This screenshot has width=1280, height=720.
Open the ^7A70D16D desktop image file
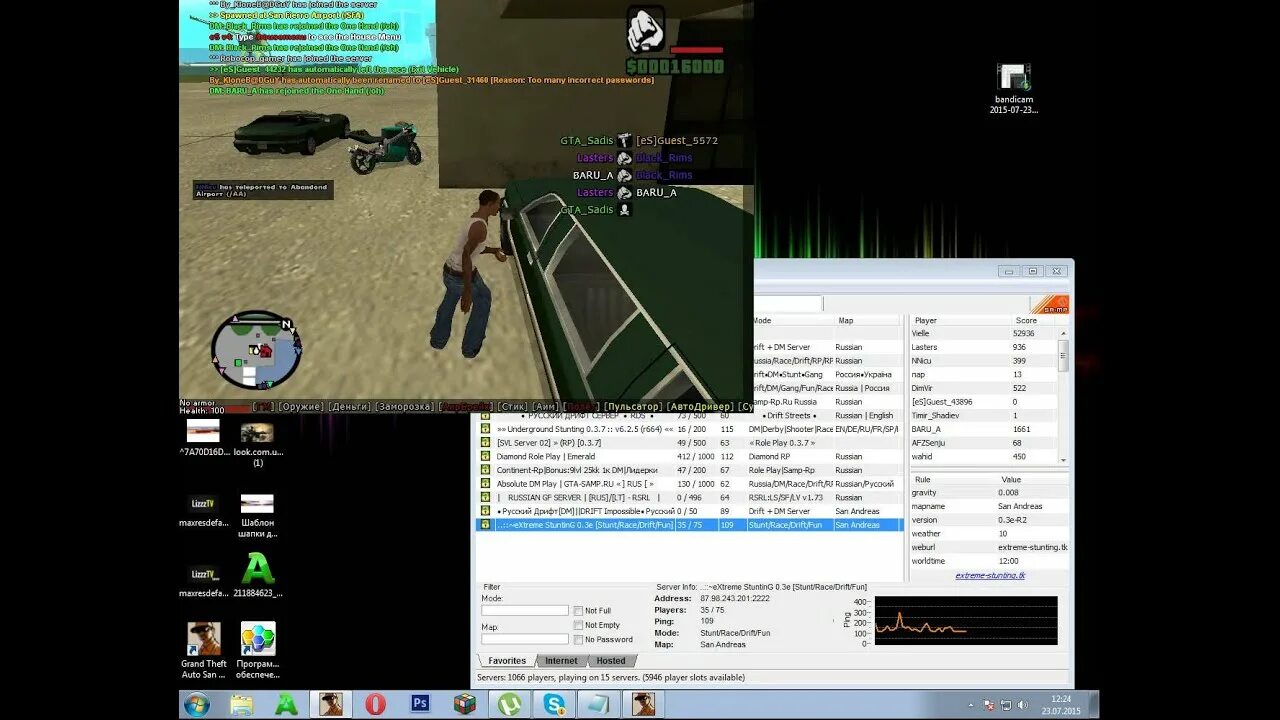tap(203, 439)
